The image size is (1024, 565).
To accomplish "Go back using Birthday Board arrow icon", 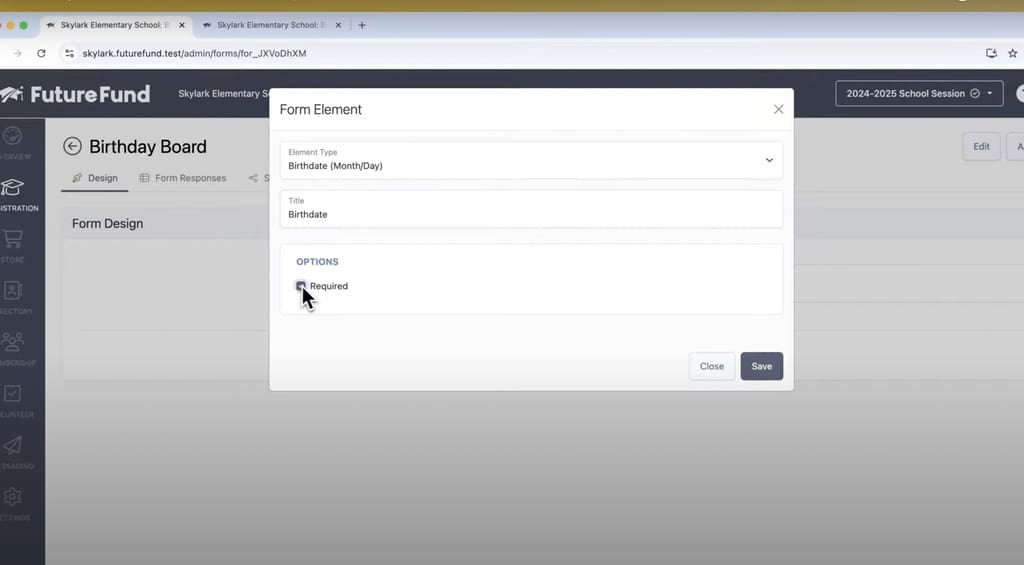I will 72,146.
